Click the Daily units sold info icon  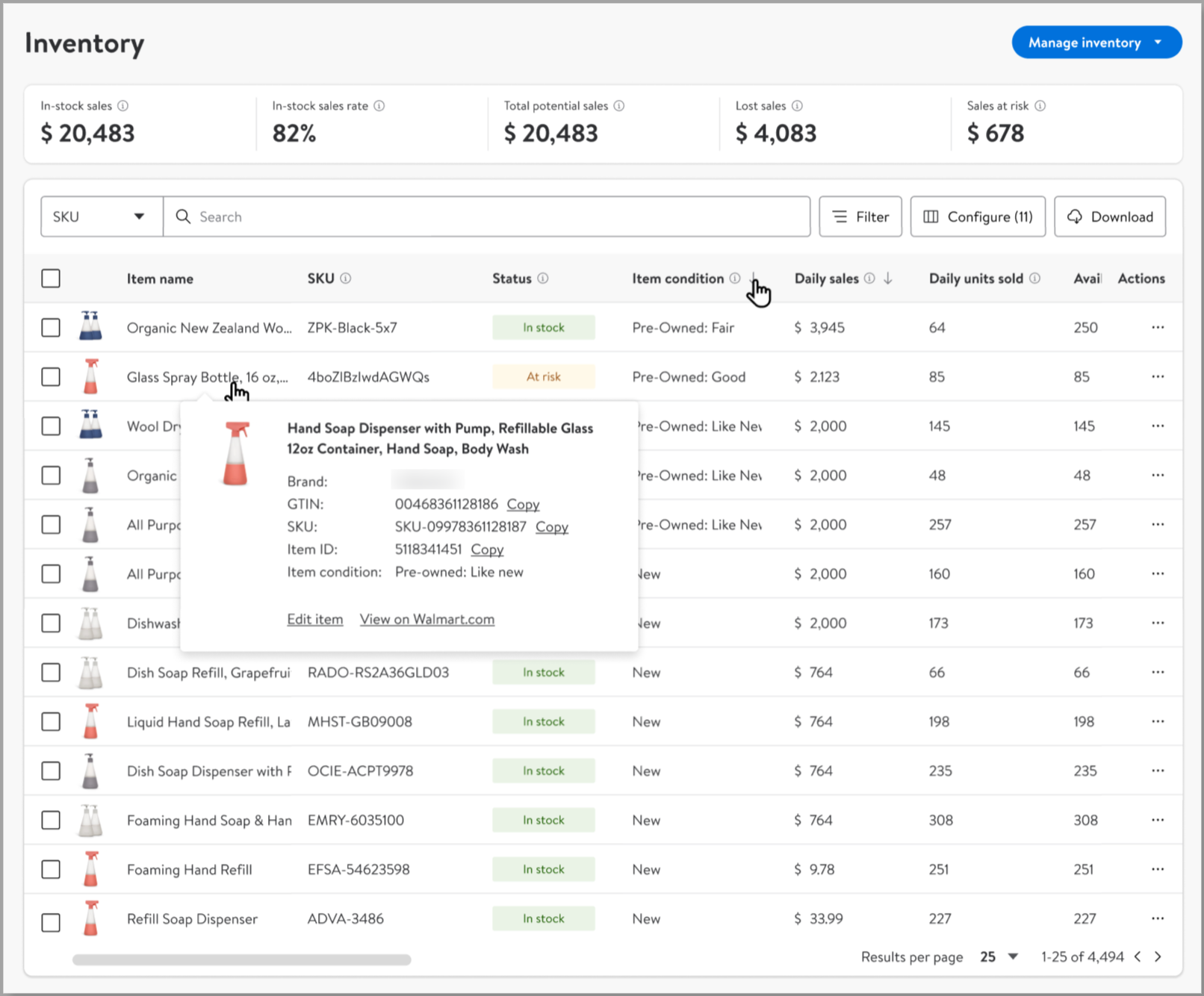[x=1034, y=278]
